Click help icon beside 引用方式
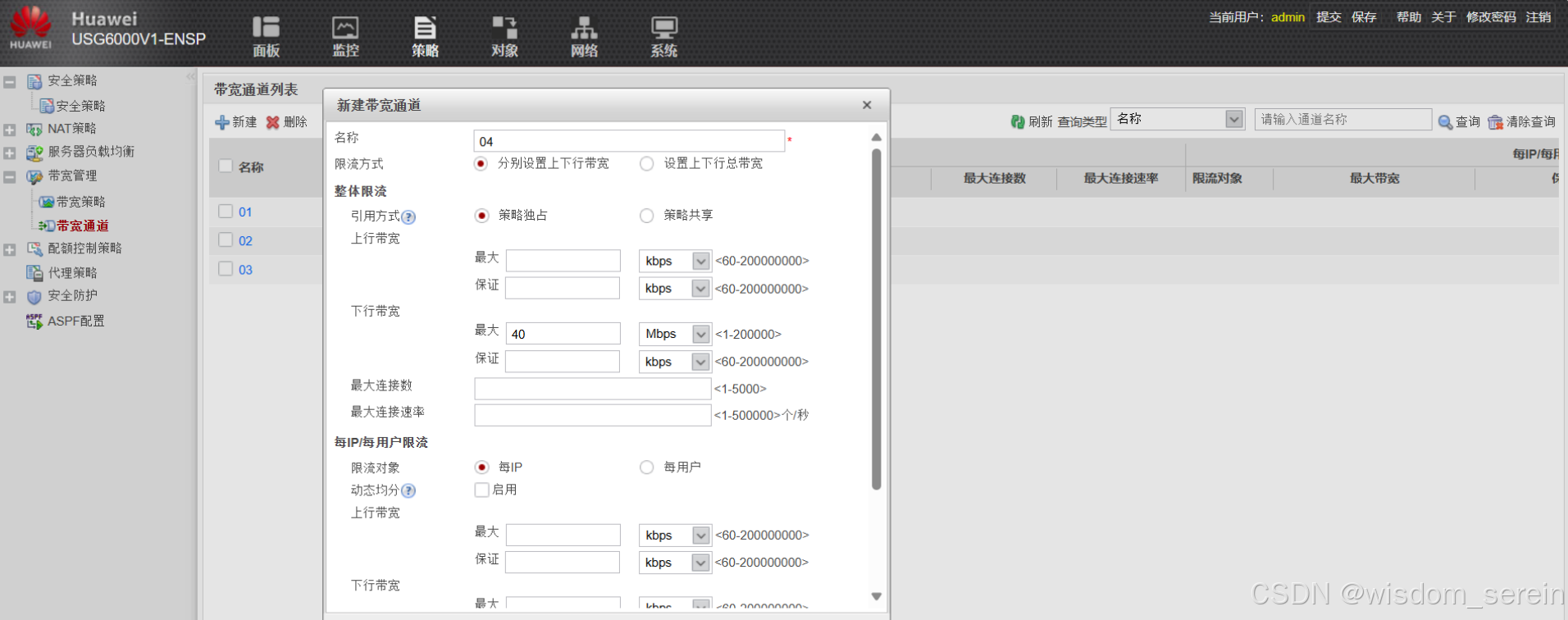Viewport: 1568px width, 620px height. coord(408,217)
